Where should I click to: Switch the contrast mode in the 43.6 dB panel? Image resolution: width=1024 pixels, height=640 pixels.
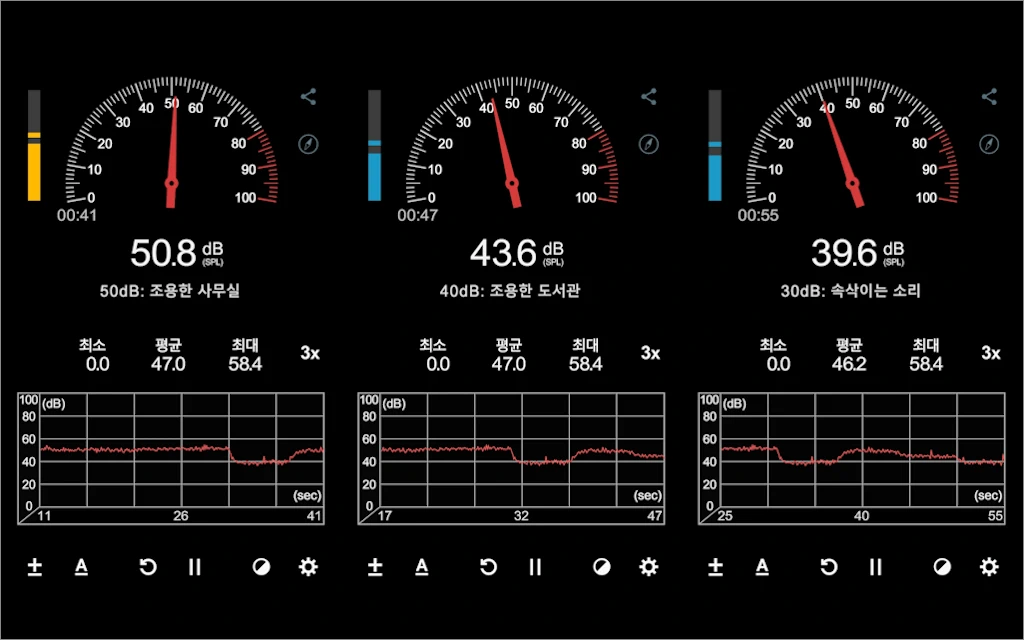pos(601,567)
